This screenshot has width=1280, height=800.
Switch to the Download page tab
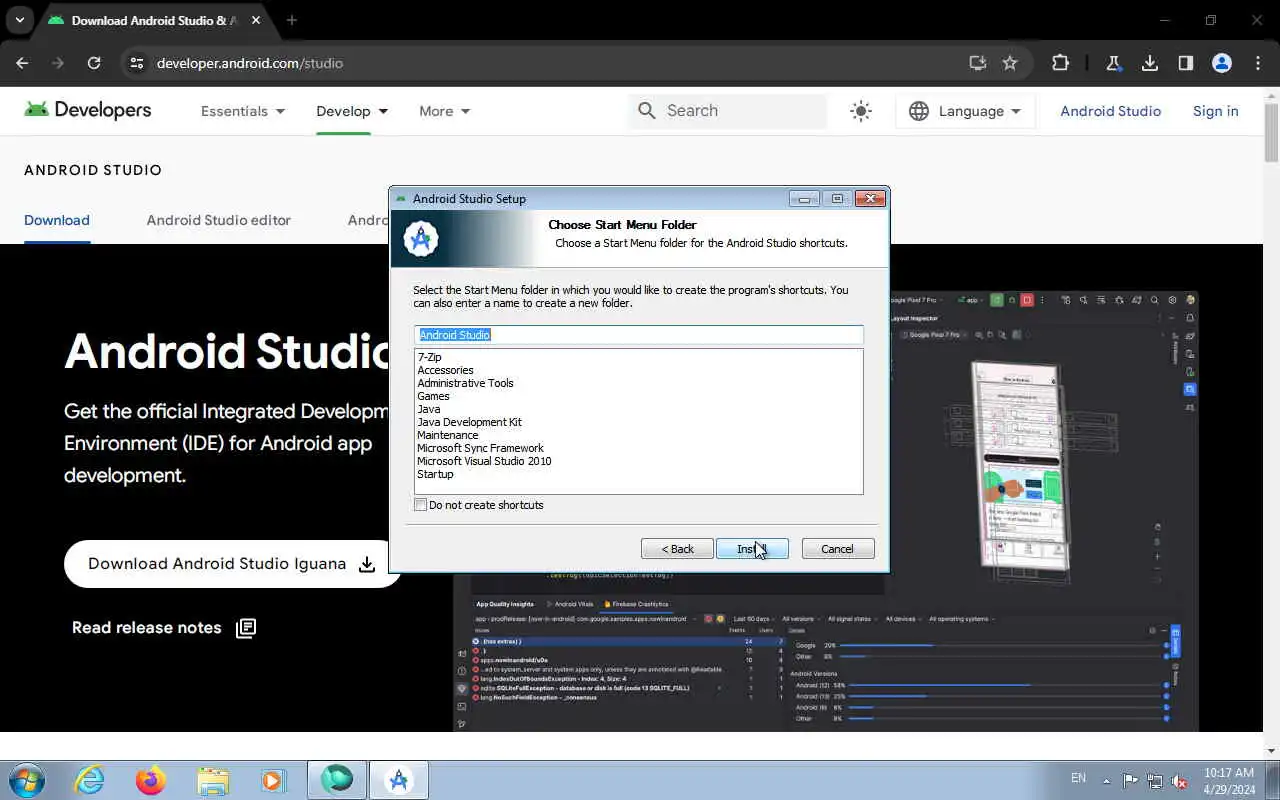57,220
